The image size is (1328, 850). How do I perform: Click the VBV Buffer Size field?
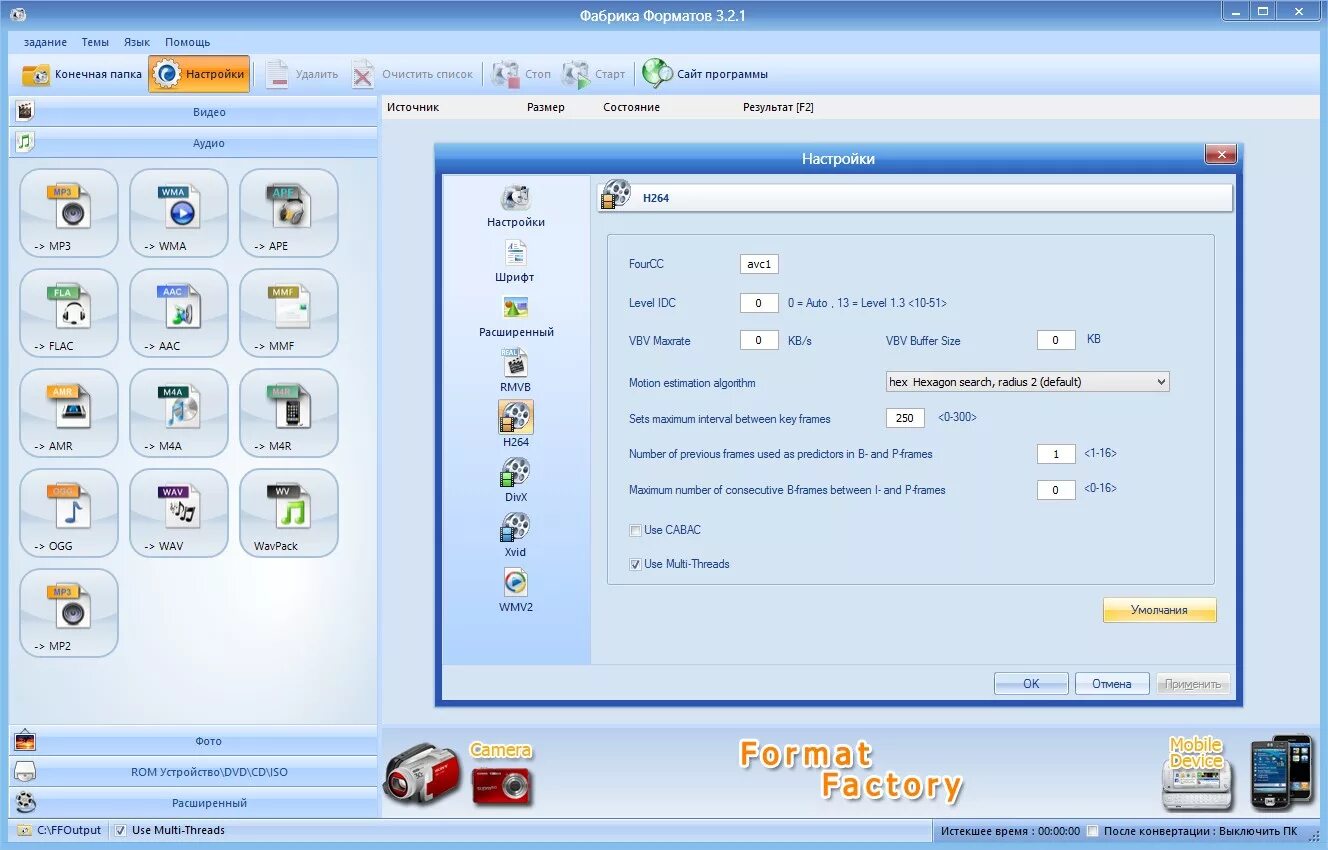(1056, 340)
